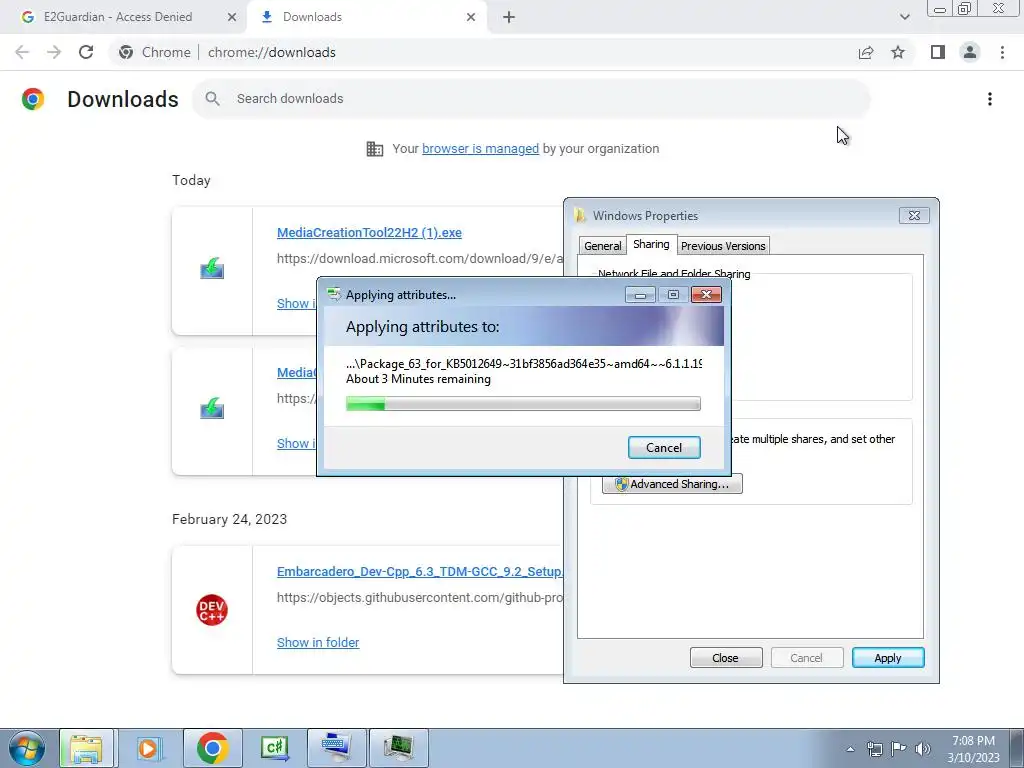Open Chrome's main three-dot menu

(x=1002, y=52)
